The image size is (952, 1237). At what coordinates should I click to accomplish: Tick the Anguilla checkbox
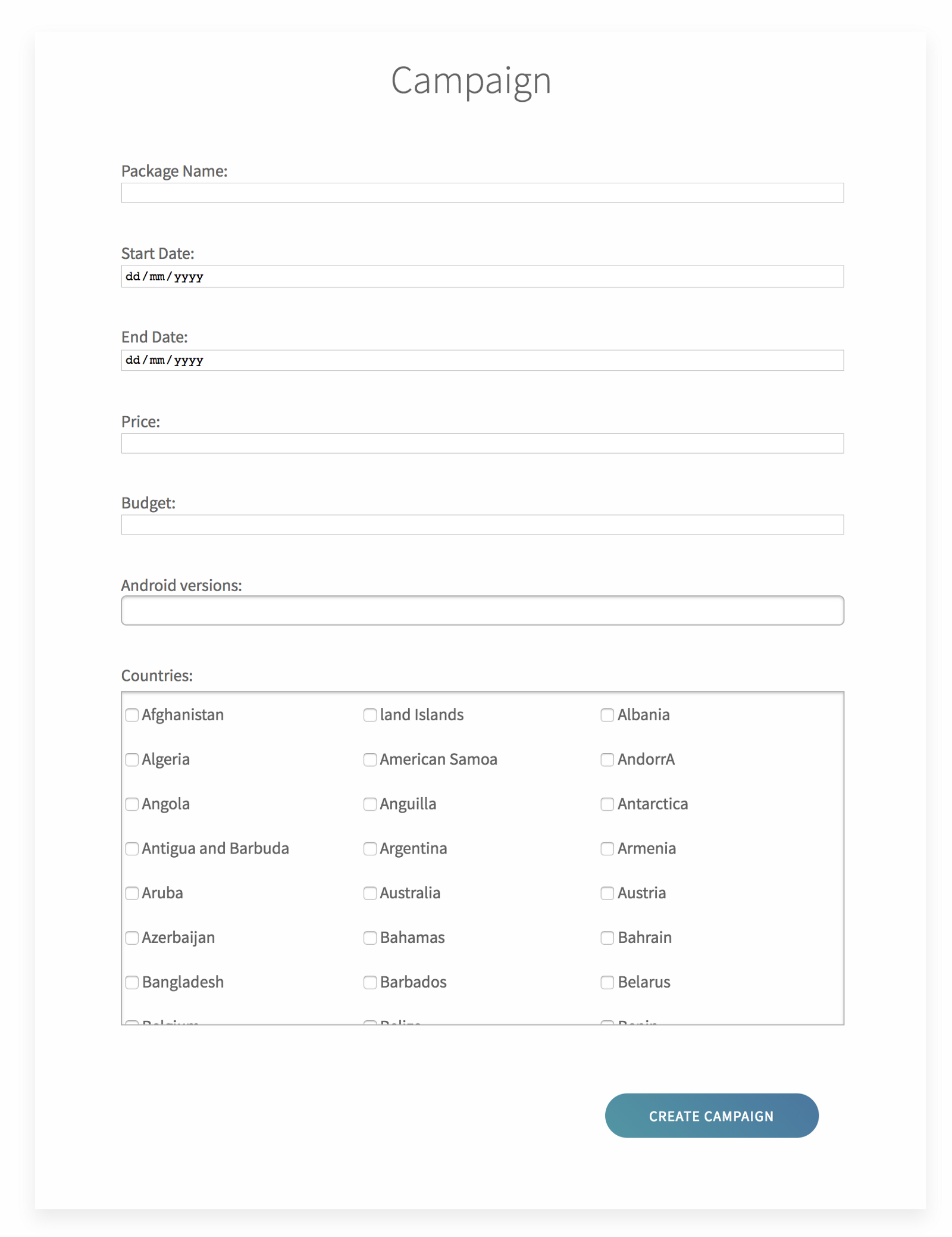pos(370,804)
